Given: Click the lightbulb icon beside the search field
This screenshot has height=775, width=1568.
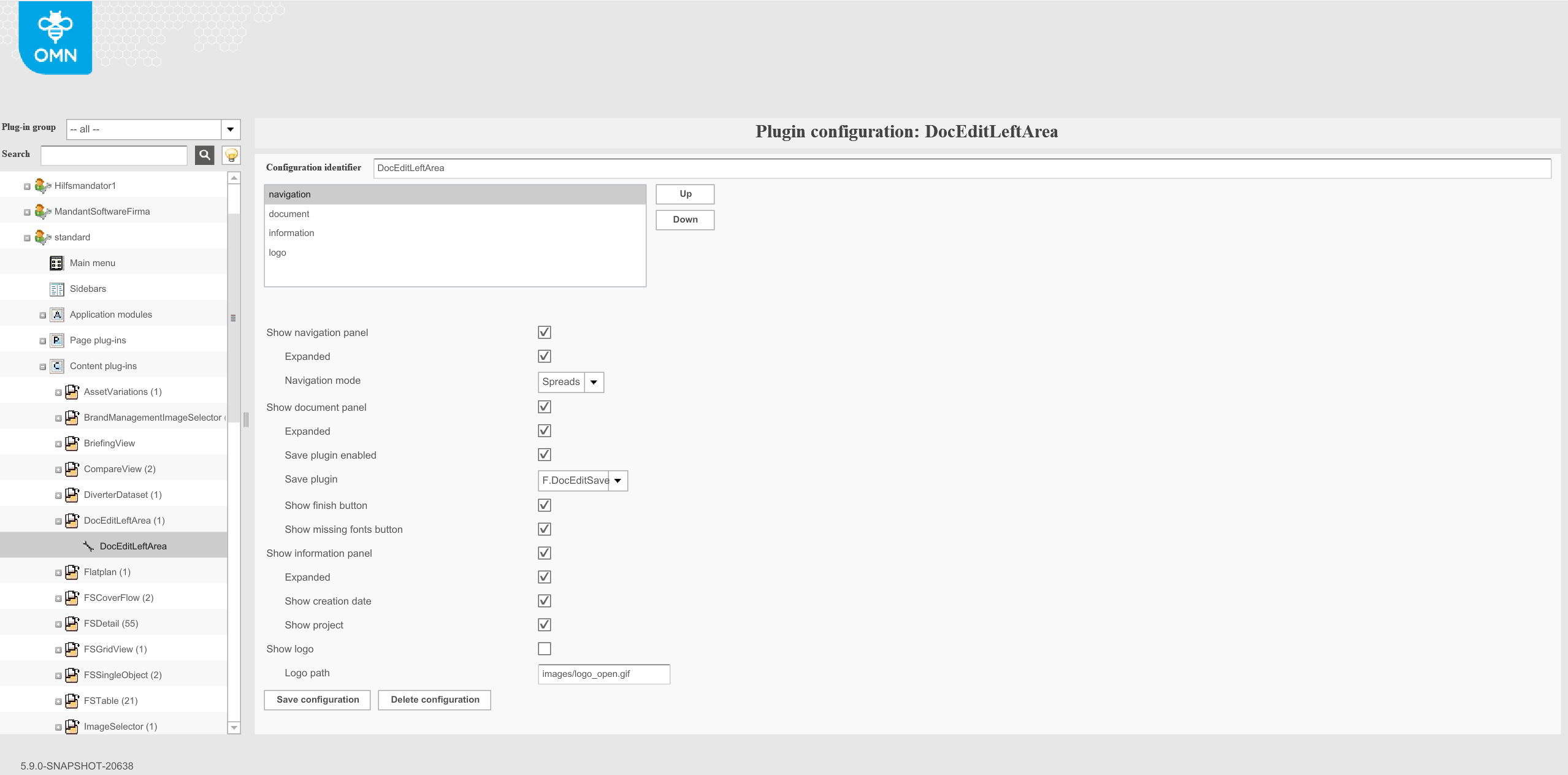Looking at the screenshot, I should (231, 155).
